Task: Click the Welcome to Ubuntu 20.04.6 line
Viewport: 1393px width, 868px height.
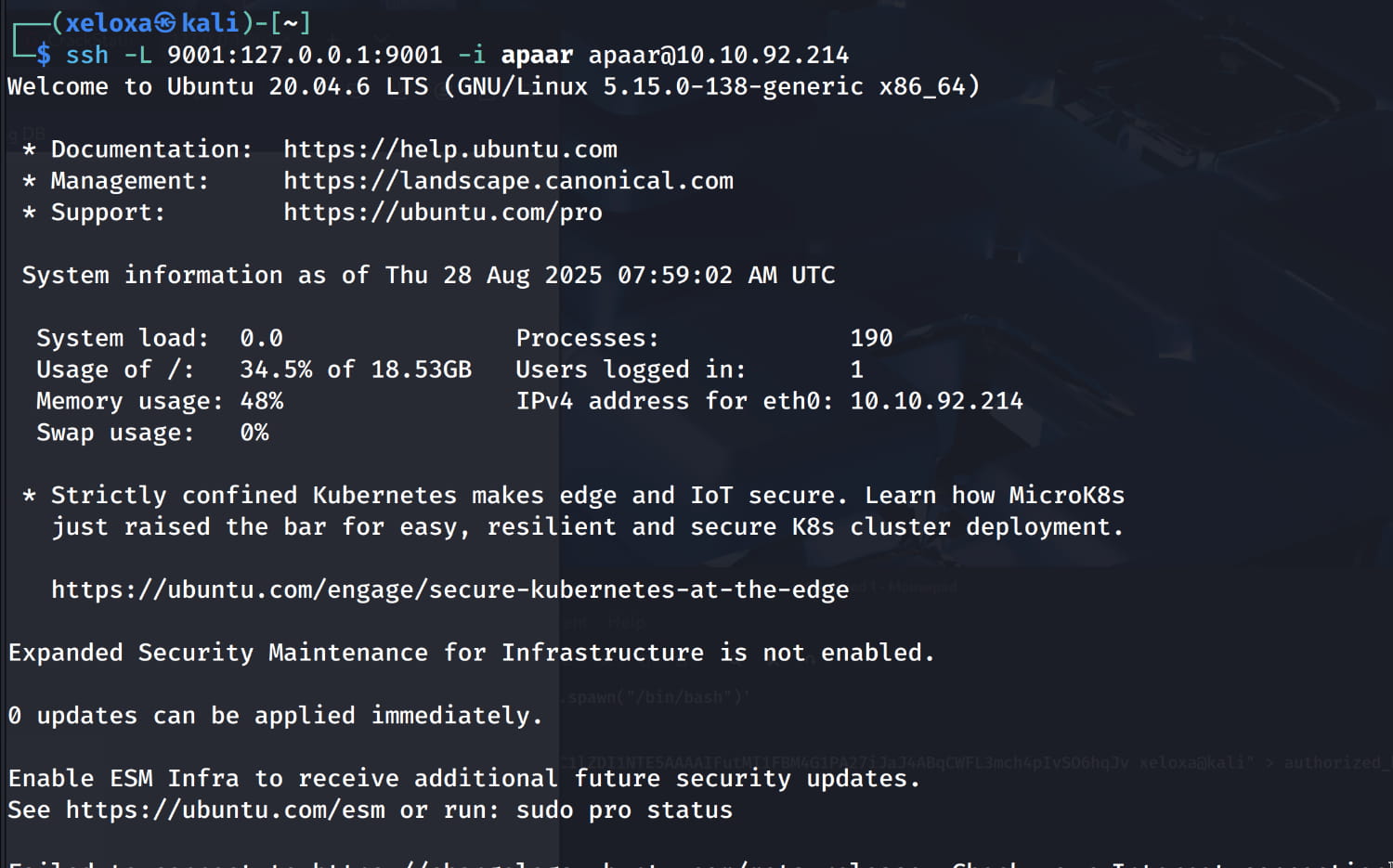Action: click(x=492, y=87)
